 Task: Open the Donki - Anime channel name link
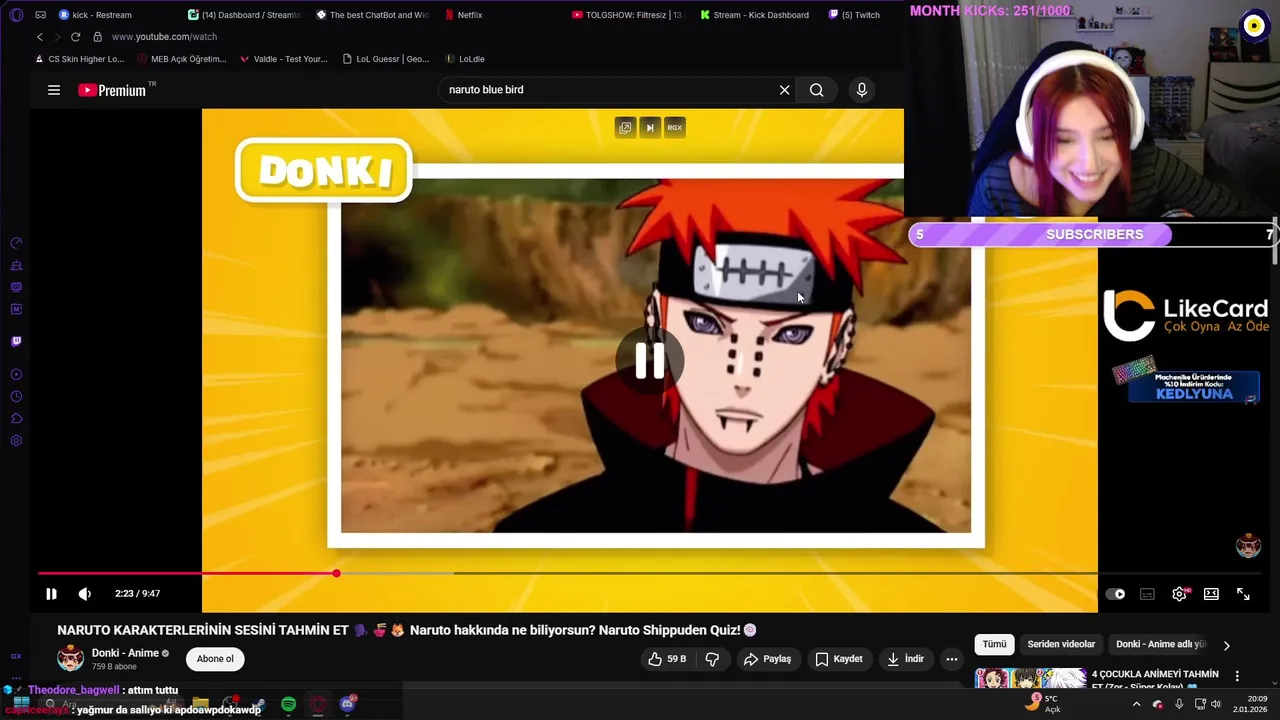125,653
